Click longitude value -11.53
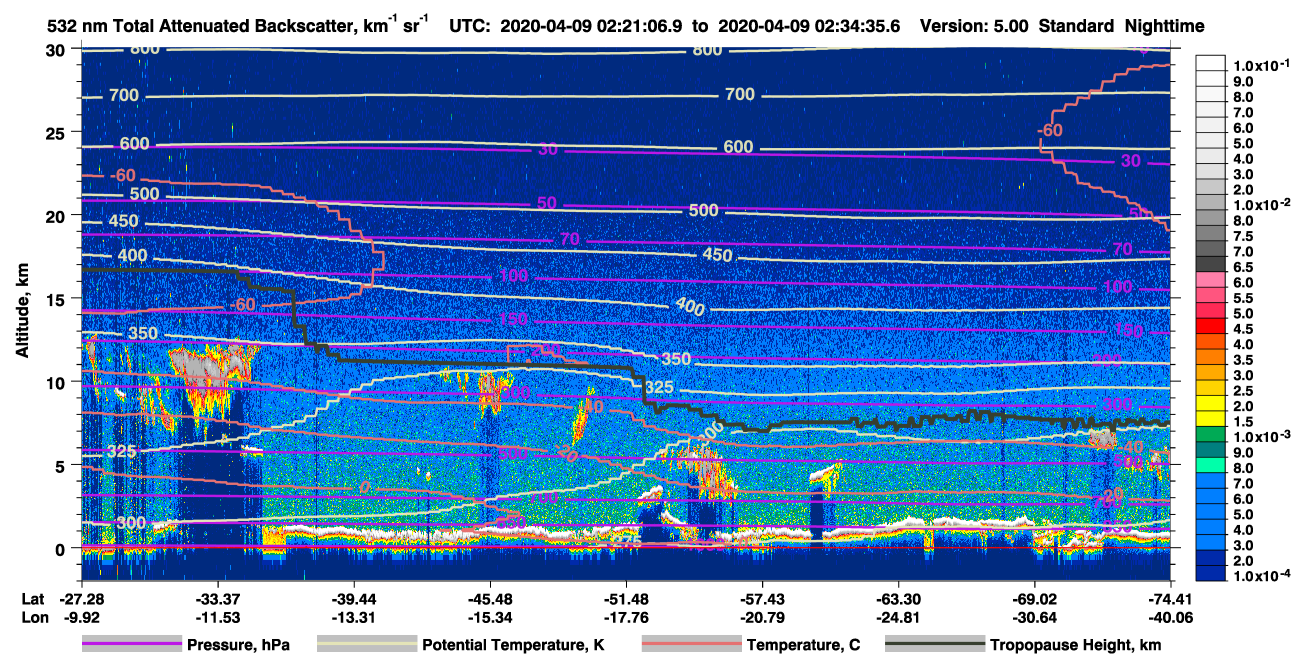This screenshot has width=1300, height=667. point(217,617)
